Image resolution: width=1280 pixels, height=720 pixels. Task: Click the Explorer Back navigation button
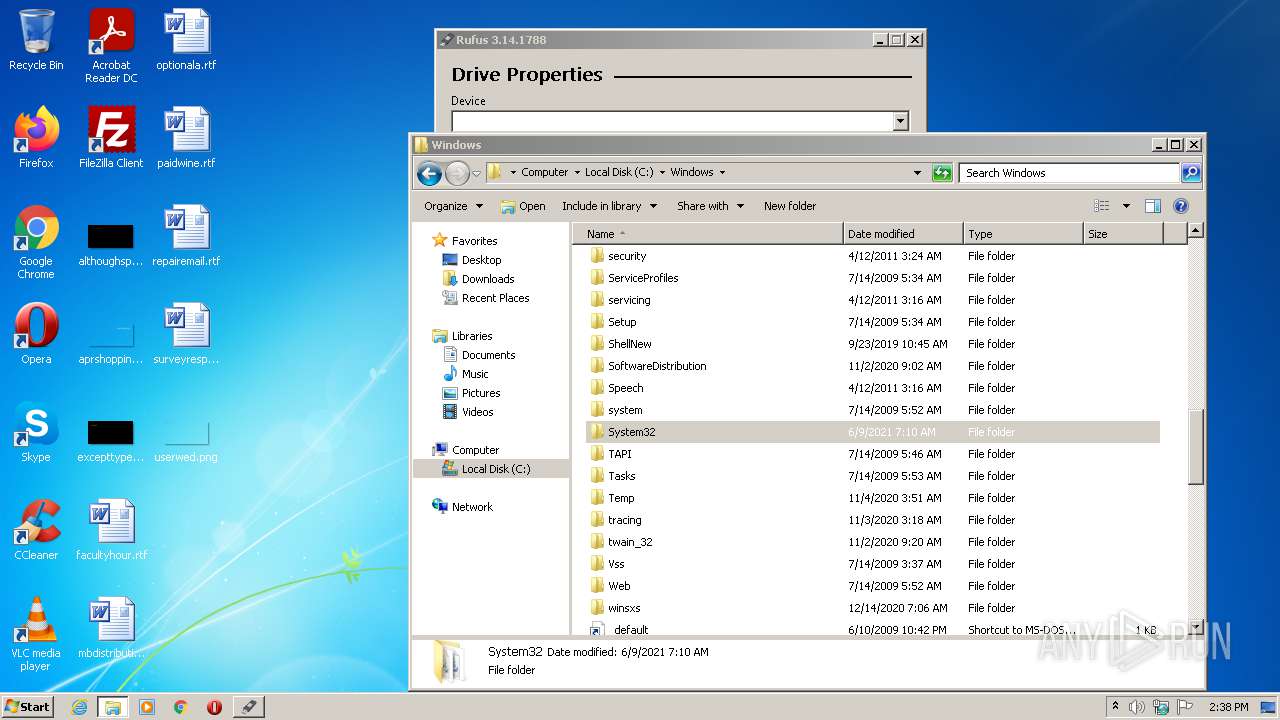pos(429,173)
